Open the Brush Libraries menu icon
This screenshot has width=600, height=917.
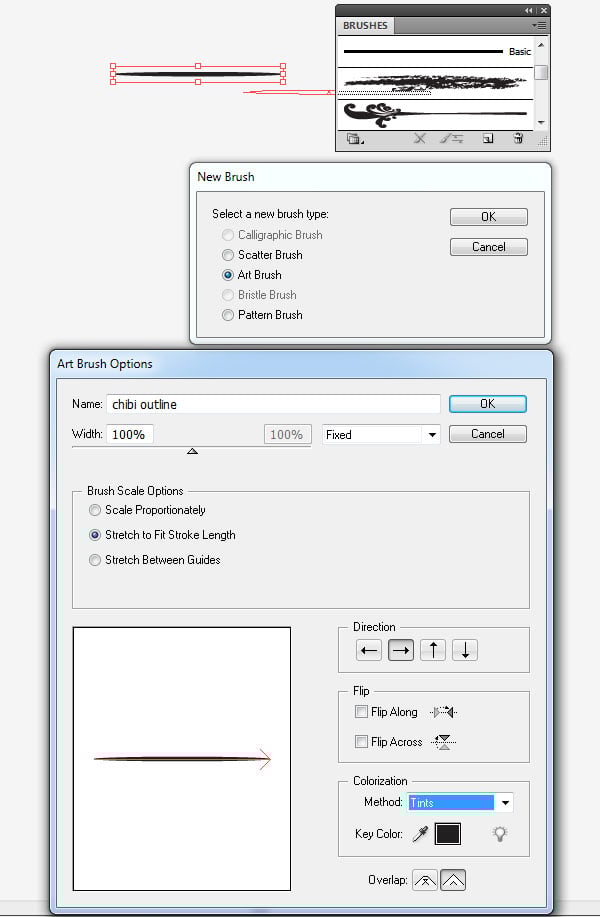354,139
